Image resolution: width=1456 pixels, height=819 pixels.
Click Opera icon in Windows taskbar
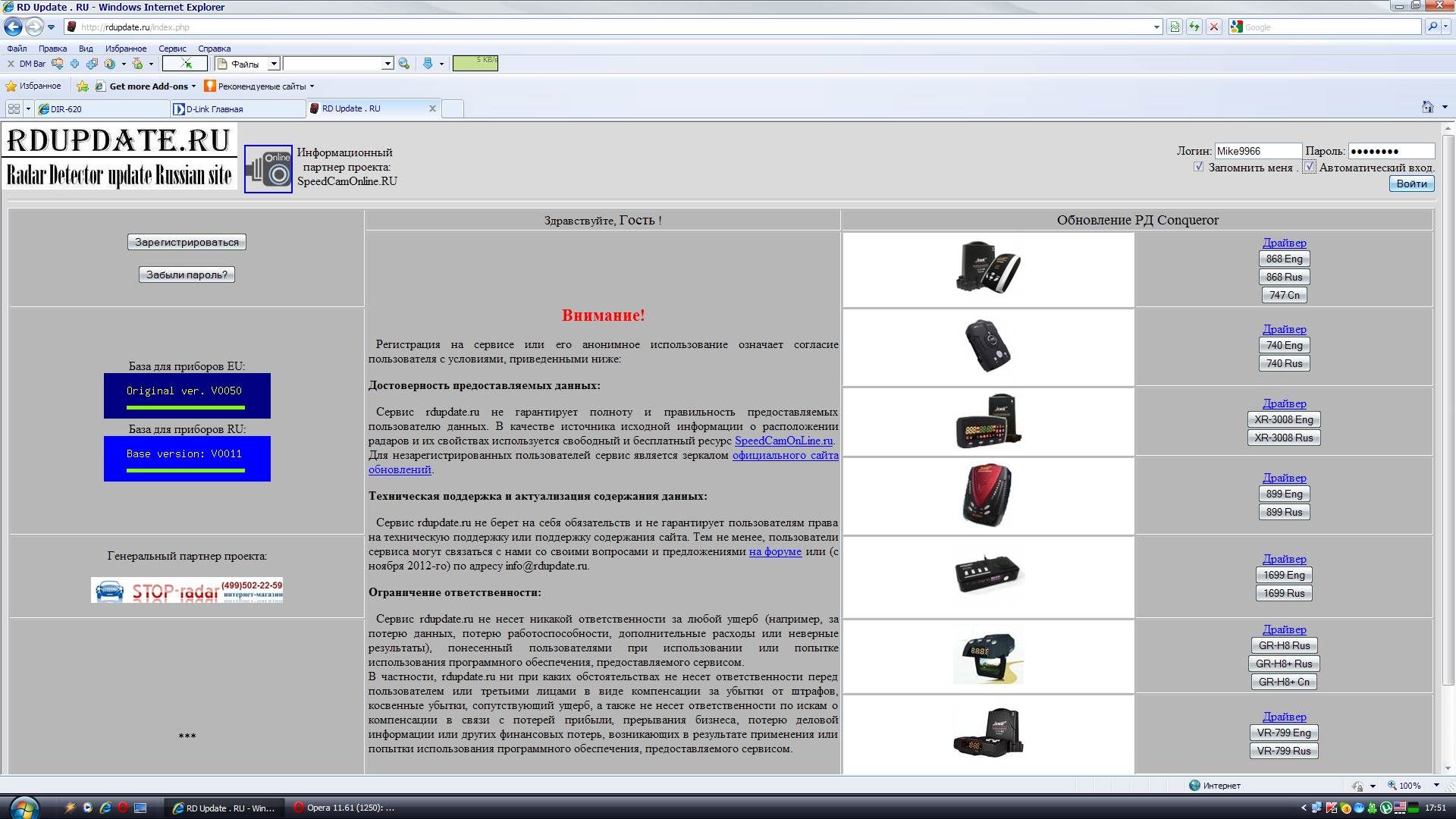click(122, 808)
